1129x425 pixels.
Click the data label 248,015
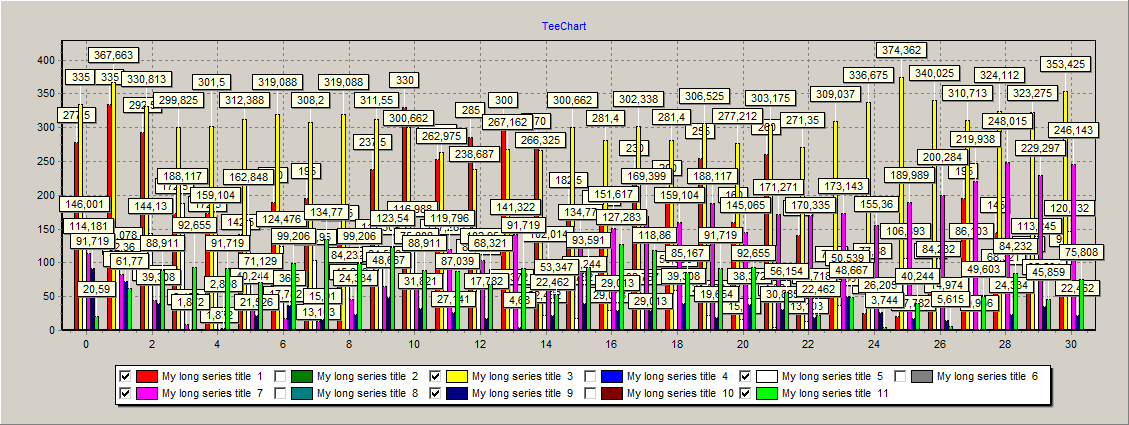[x=1007, y=121]
